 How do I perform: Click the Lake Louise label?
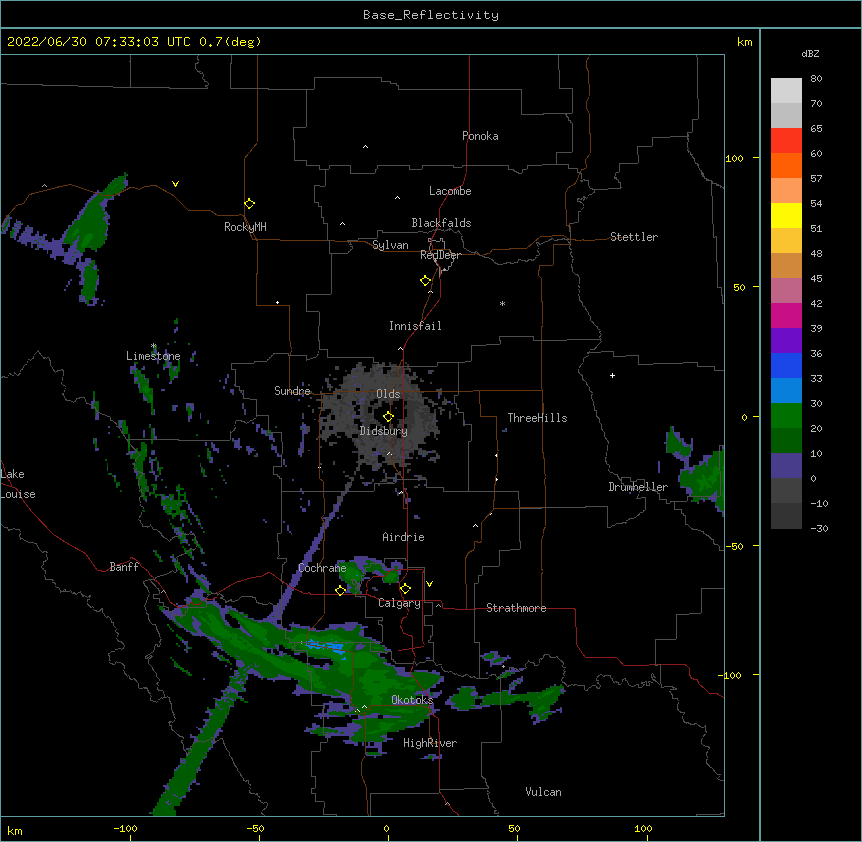pos(18,484)
